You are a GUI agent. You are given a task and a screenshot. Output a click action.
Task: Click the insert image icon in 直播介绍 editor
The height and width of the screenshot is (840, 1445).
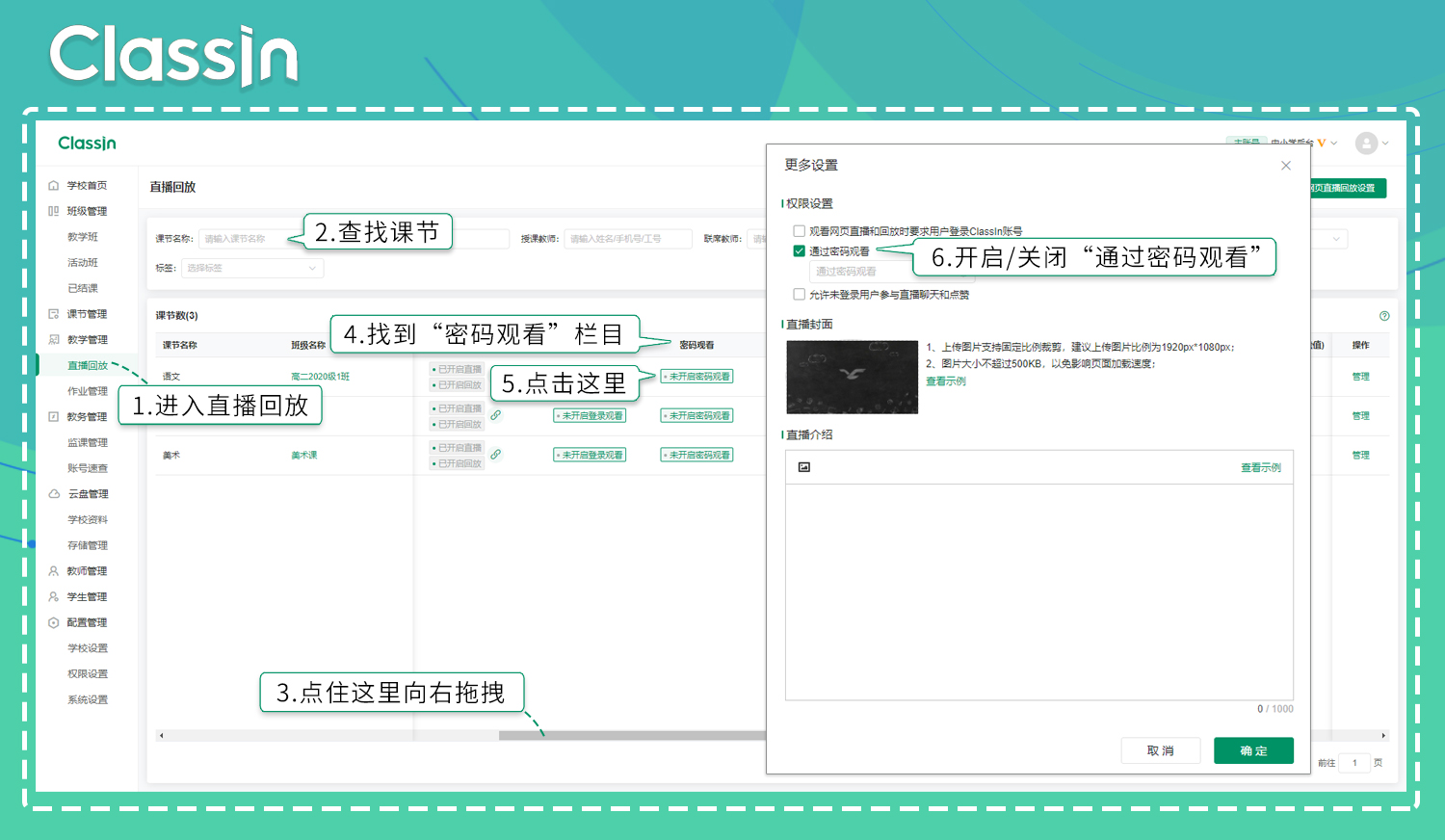[x=804, y=467]
